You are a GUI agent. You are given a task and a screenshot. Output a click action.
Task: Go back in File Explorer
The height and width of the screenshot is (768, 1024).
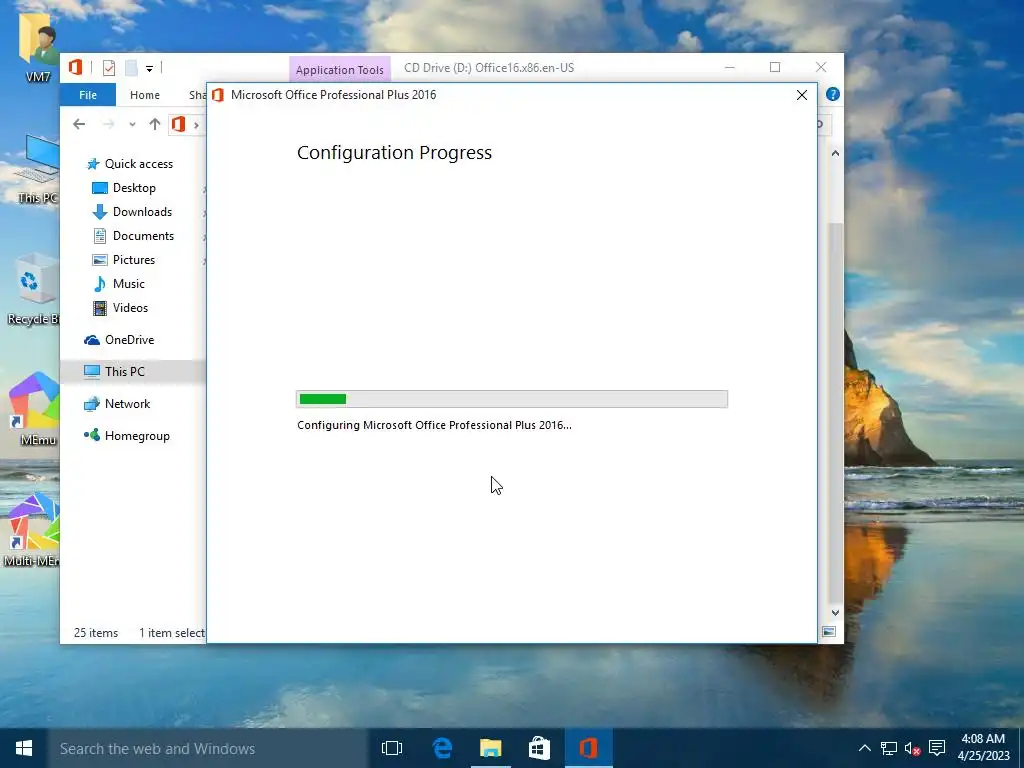pyautogui.click(x=79, y=124)
